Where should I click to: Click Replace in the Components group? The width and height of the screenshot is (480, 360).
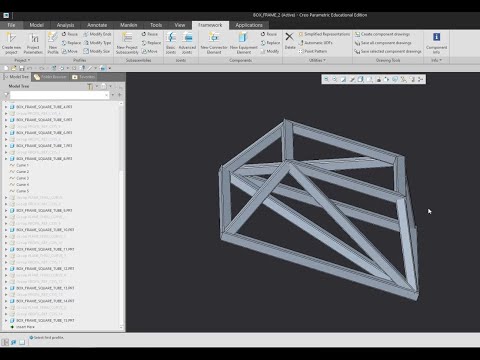click(x=270, y=43)
